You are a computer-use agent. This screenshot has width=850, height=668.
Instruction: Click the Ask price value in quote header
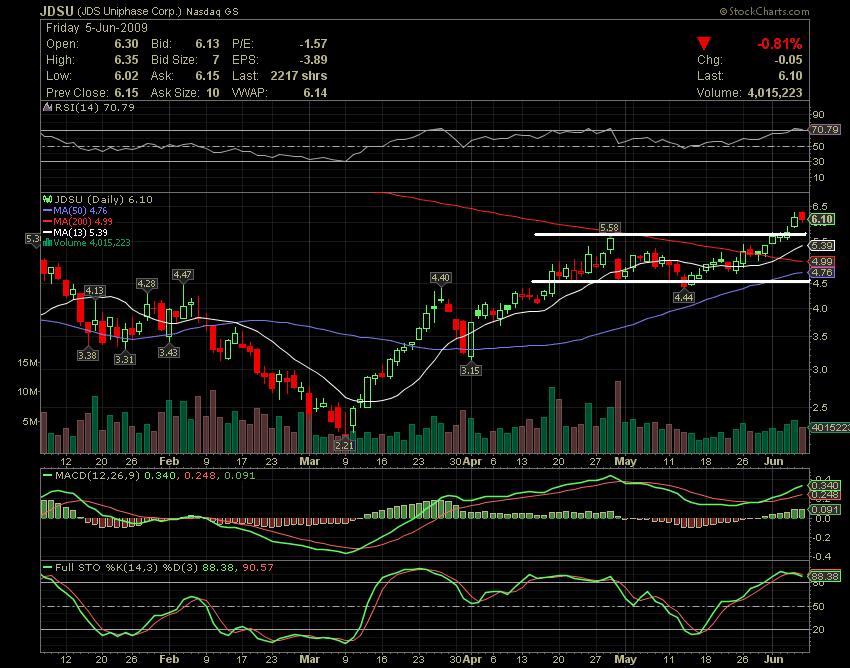tap(208, 76)
